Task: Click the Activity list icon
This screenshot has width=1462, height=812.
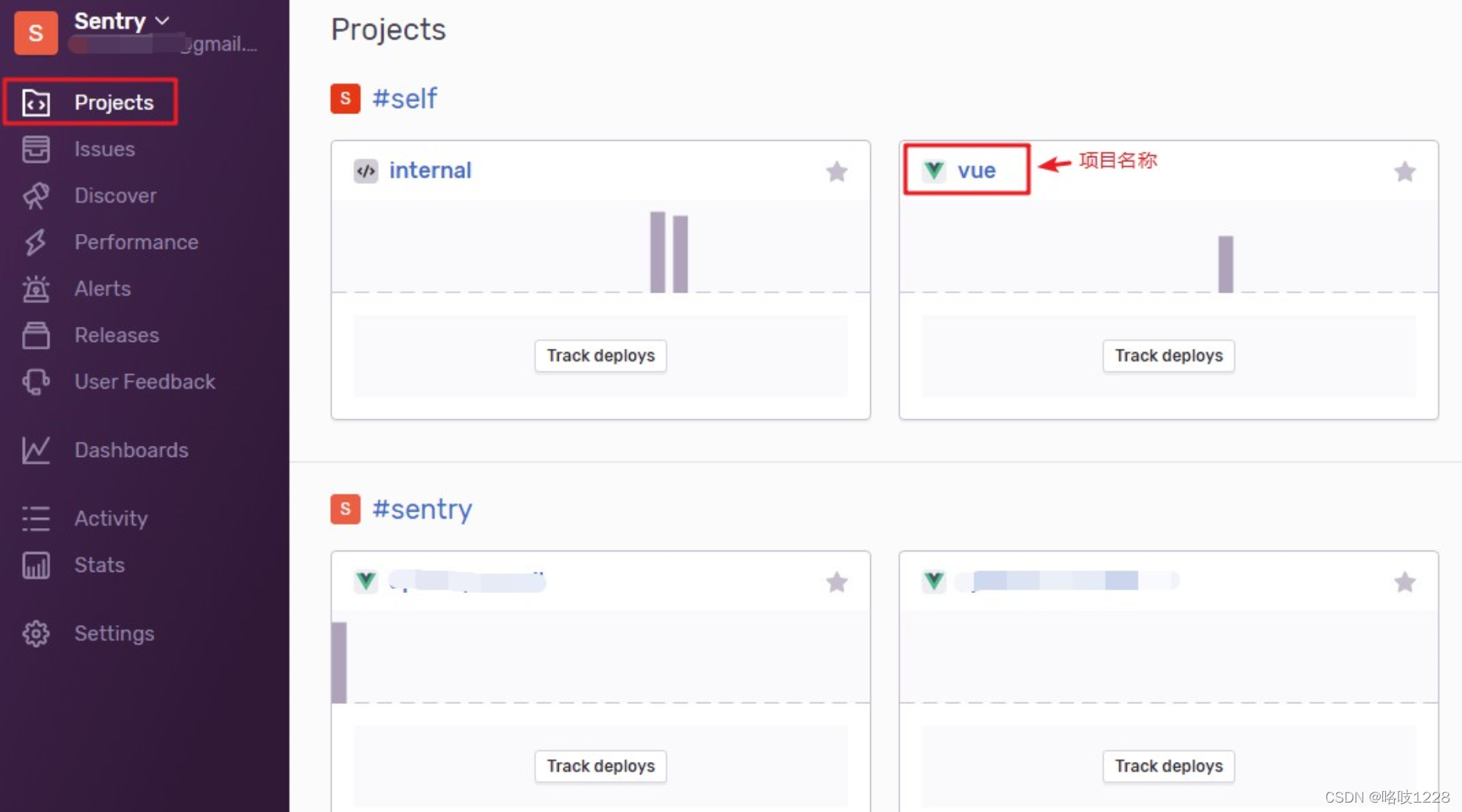Action: pyautogui.click(x=36, y=518)
